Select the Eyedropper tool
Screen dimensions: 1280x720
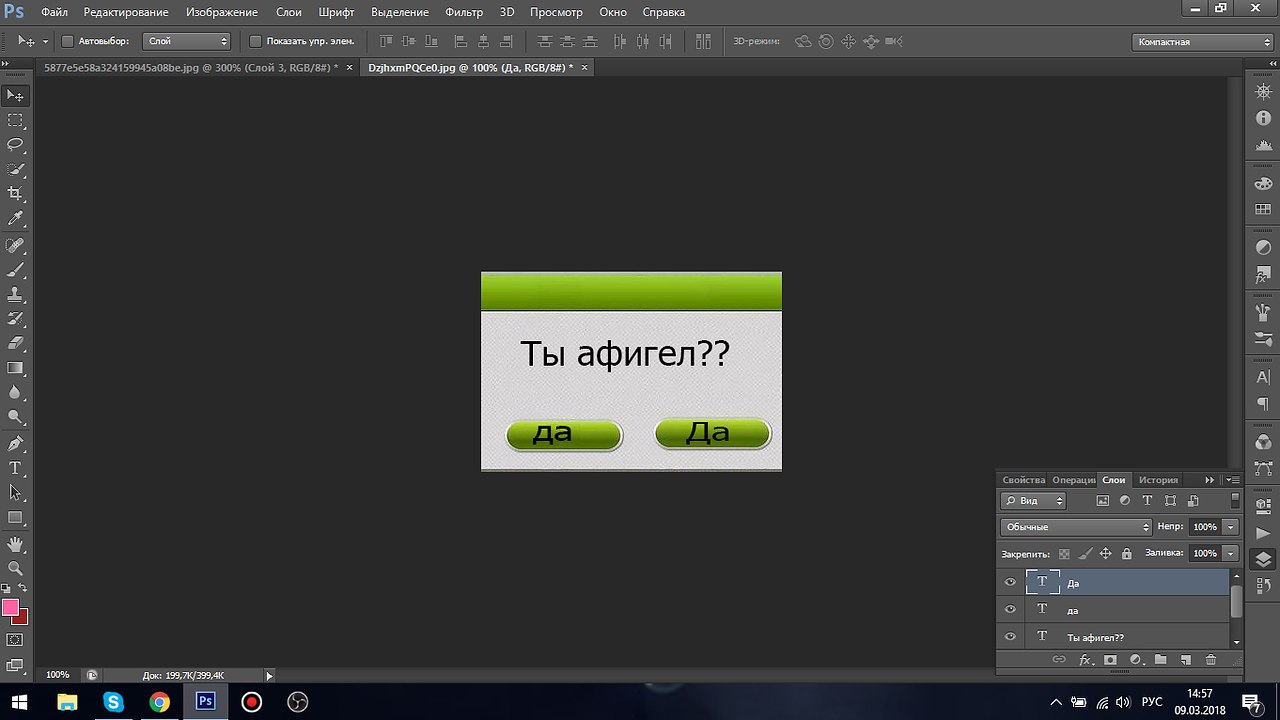(15, 219)
